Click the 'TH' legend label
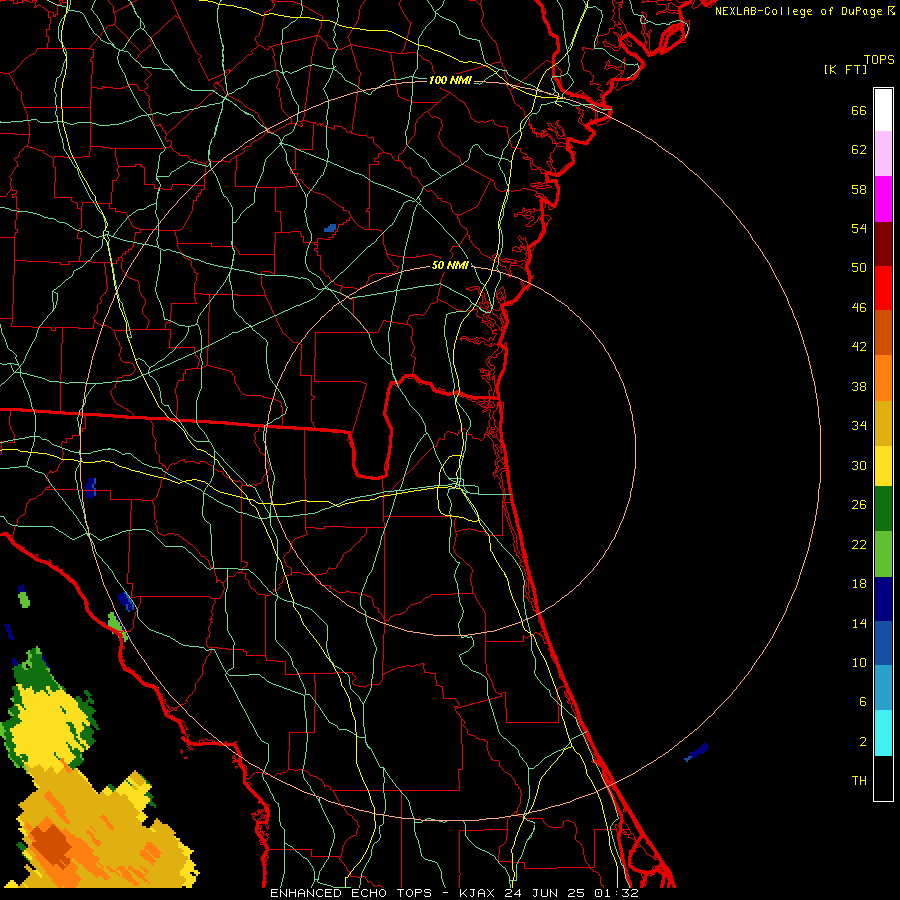 coord(859,781)
